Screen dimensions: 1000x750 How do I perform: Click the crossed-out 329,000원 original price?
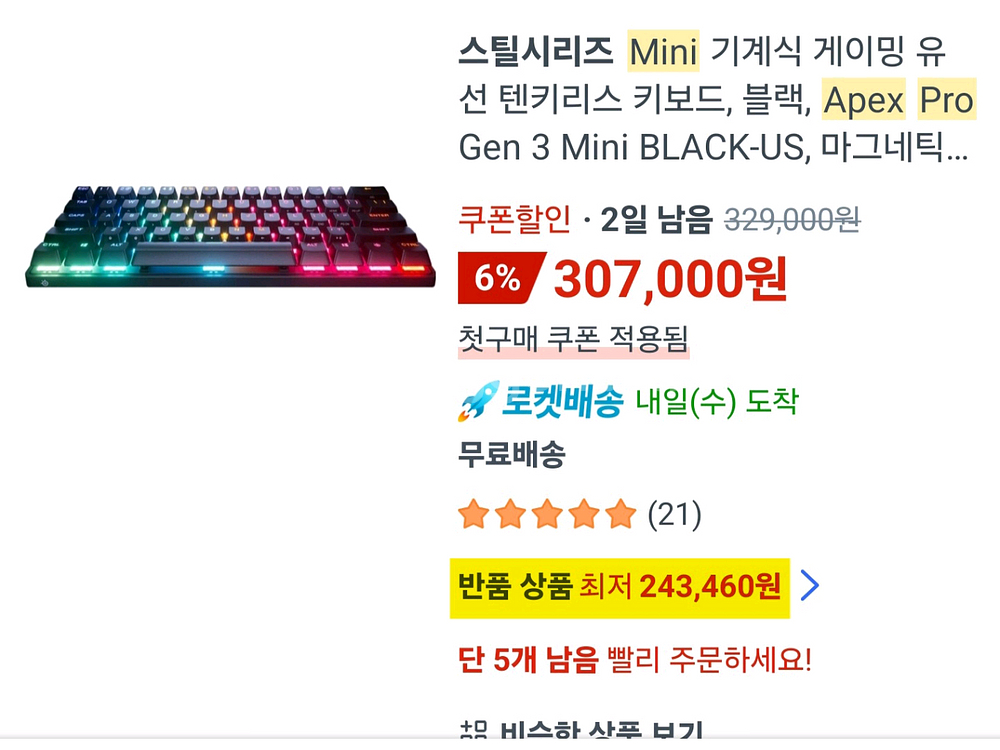tap(792, 221)
